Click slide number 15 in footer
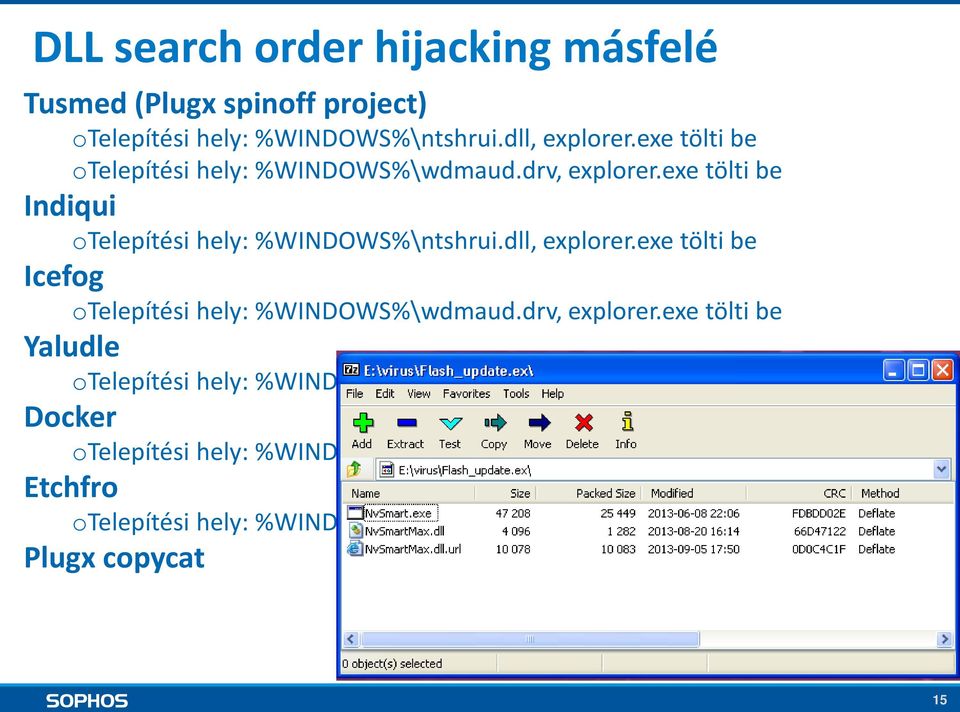960x712 pixels. point(939,700)
